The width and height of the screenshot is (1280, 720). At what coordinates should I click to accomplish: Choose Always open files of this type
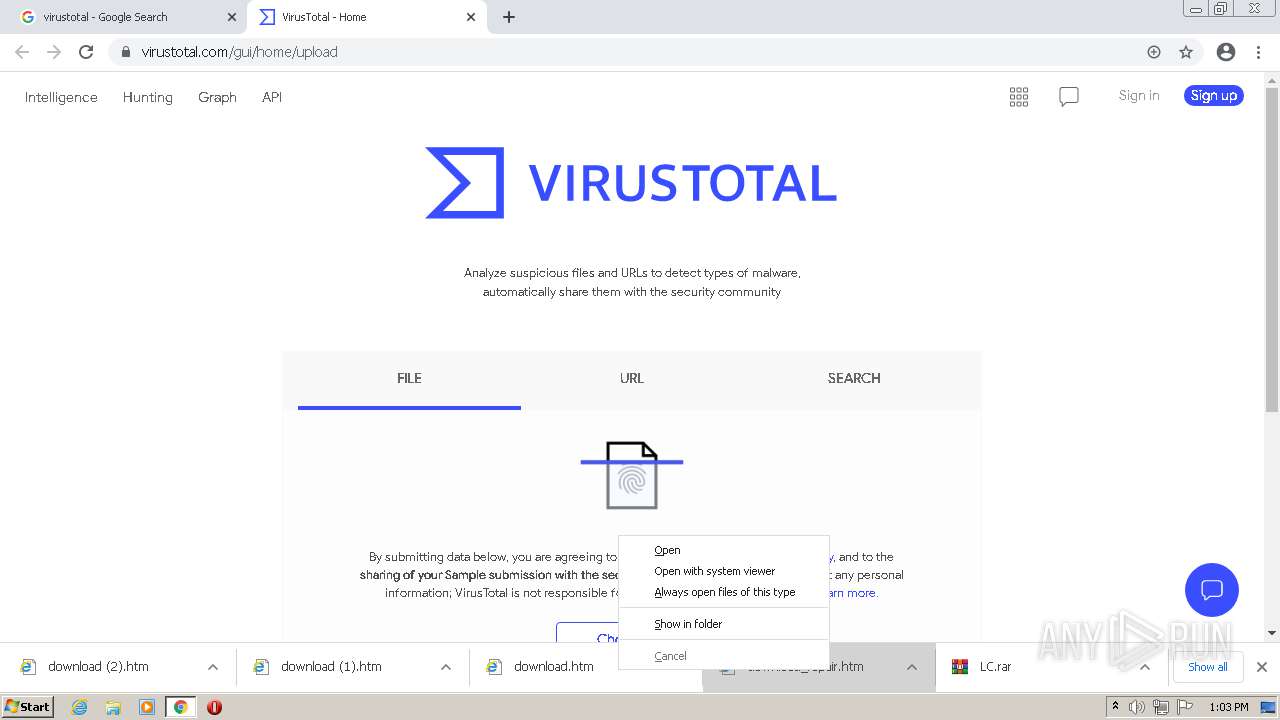tap(724, 592)
